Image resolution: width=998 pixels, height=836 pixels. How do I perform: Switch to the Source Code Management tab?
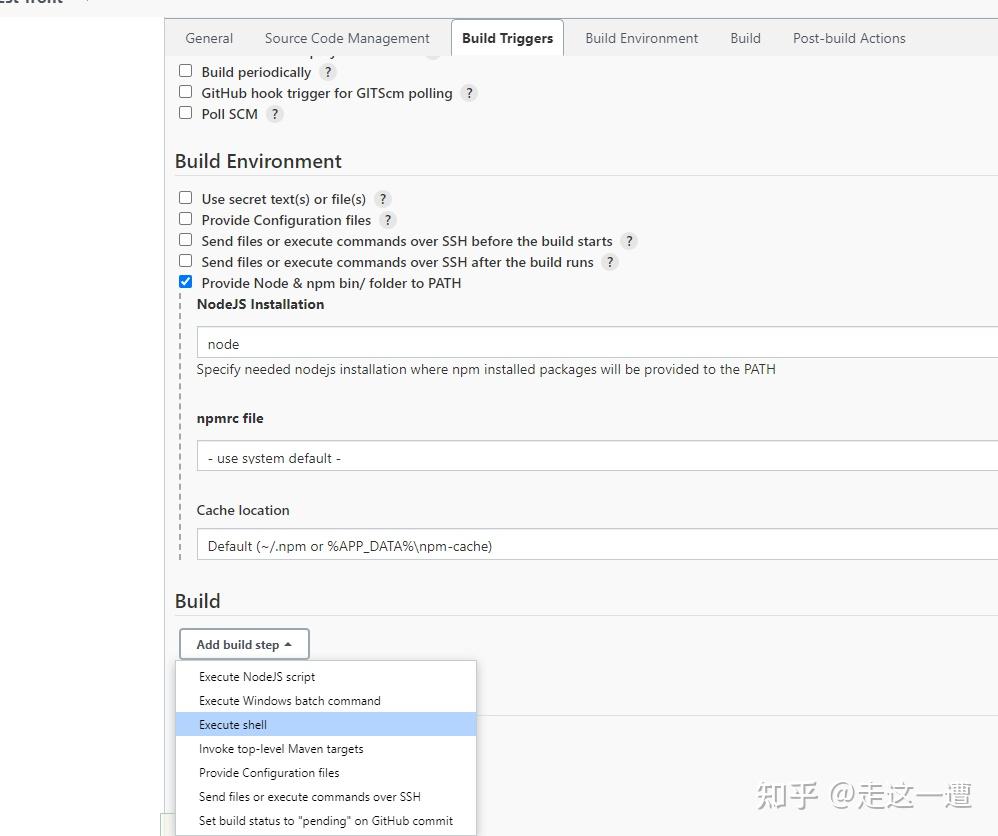click(x=347, y=38)
